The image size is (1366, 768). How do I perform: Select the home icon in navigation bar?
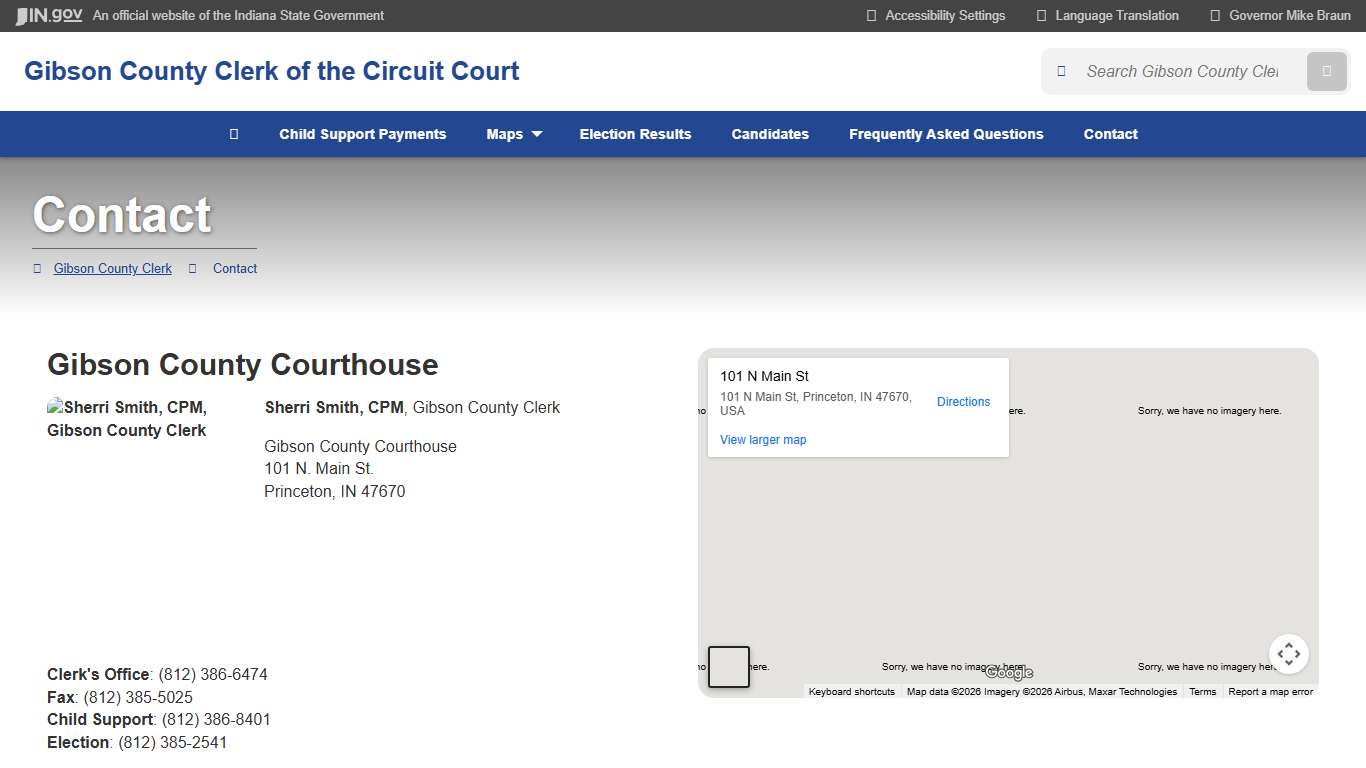click(x=233, y=133)
